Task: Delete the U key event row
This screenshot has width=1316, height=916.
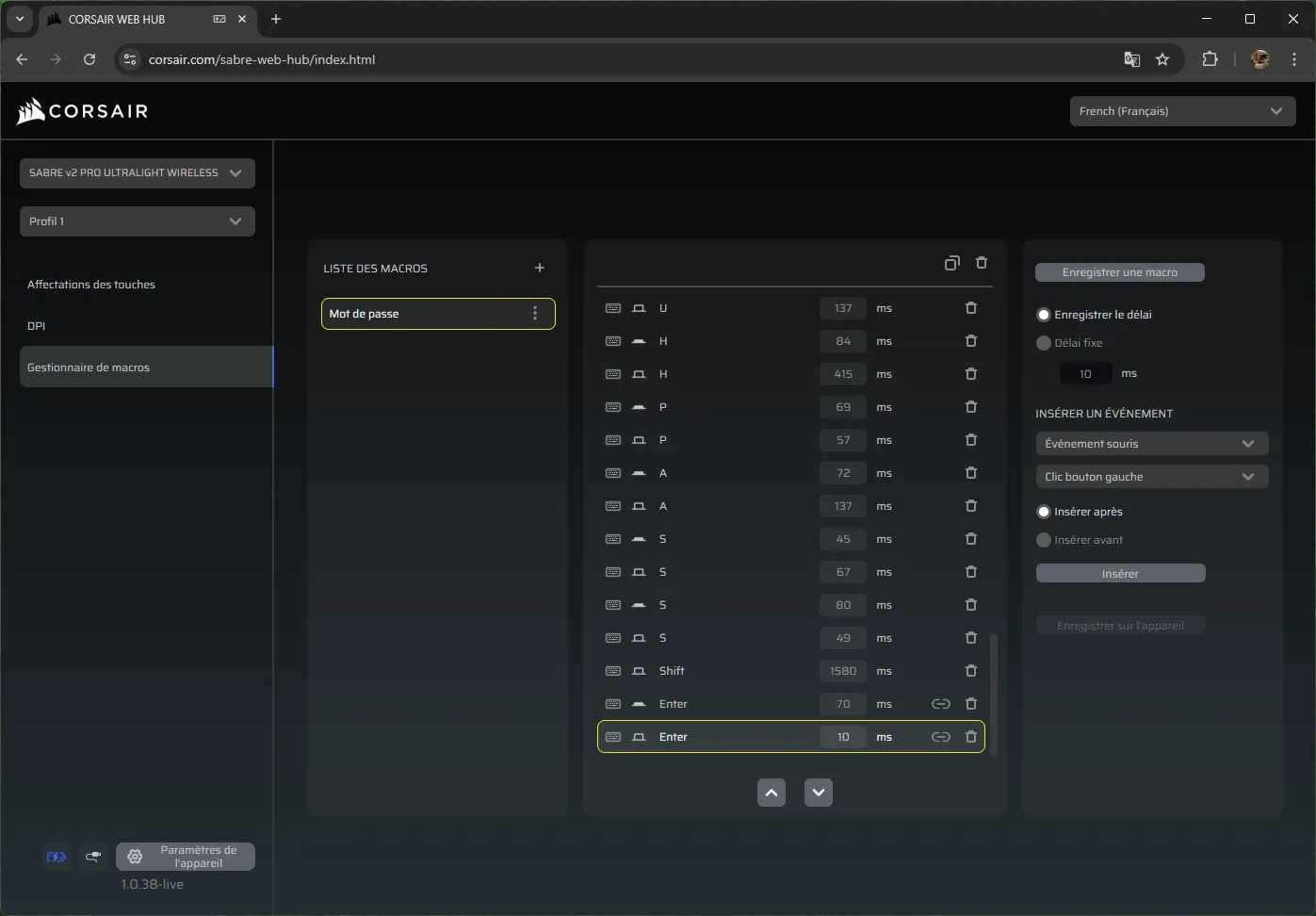Action: (x=971, y=308)
